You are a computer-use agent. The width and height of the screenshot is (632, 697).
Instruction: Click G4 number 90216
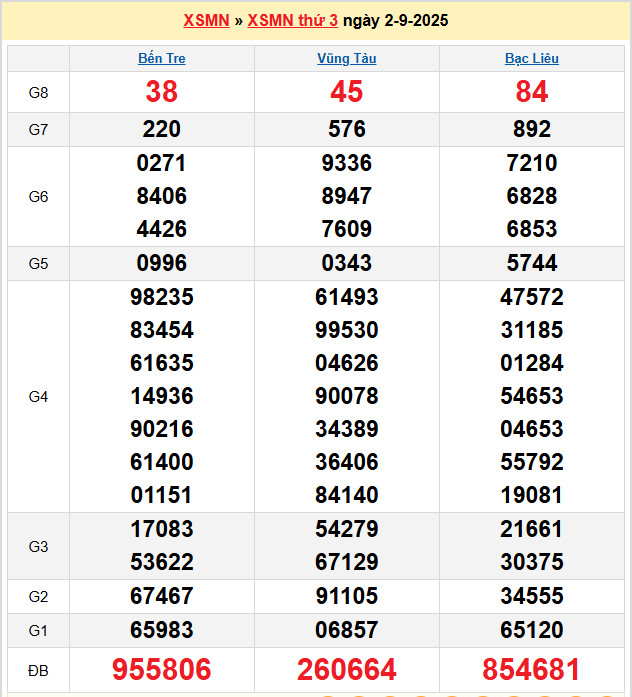[162, 429]
